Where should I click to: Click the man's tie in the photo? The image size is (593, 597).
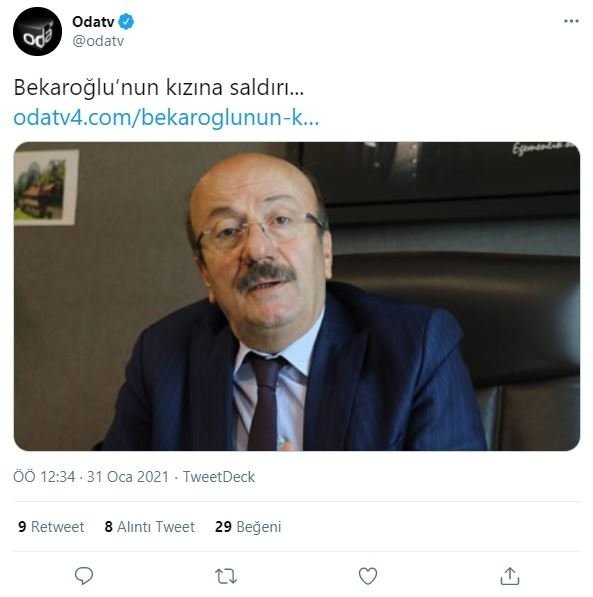pos(265,402)
